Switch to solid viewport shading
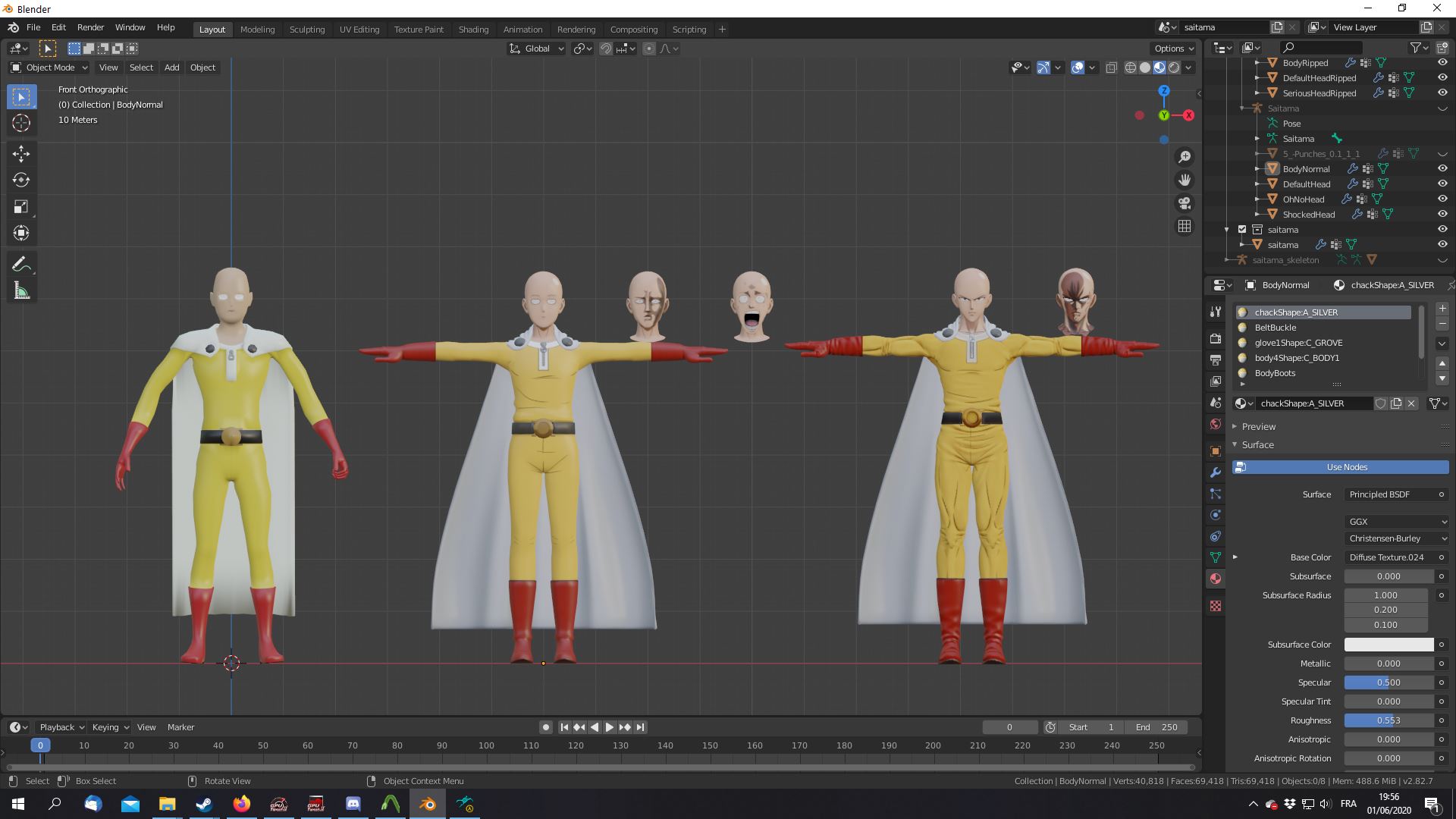The height and width of the screenshot is (819, 1456). click(x=1145, y=67)
